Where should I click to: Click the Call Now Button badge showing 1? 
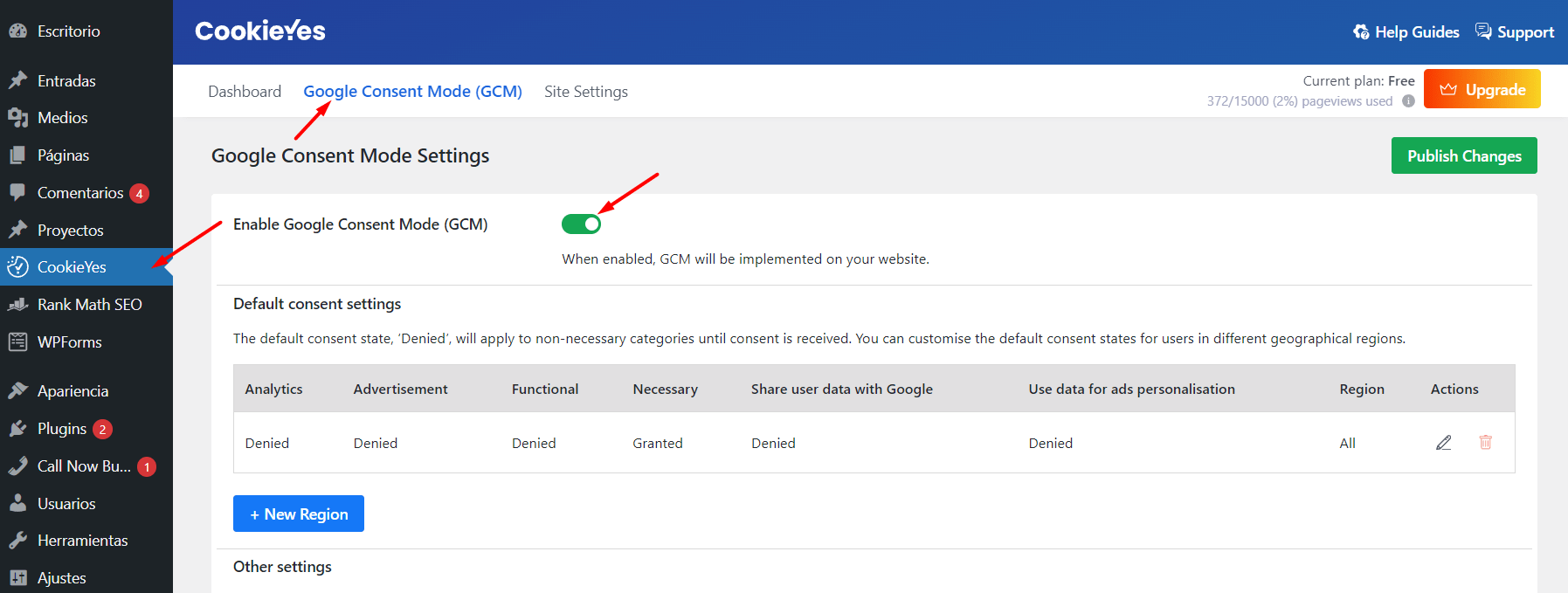pyautogui.click(x=147, y=466)
